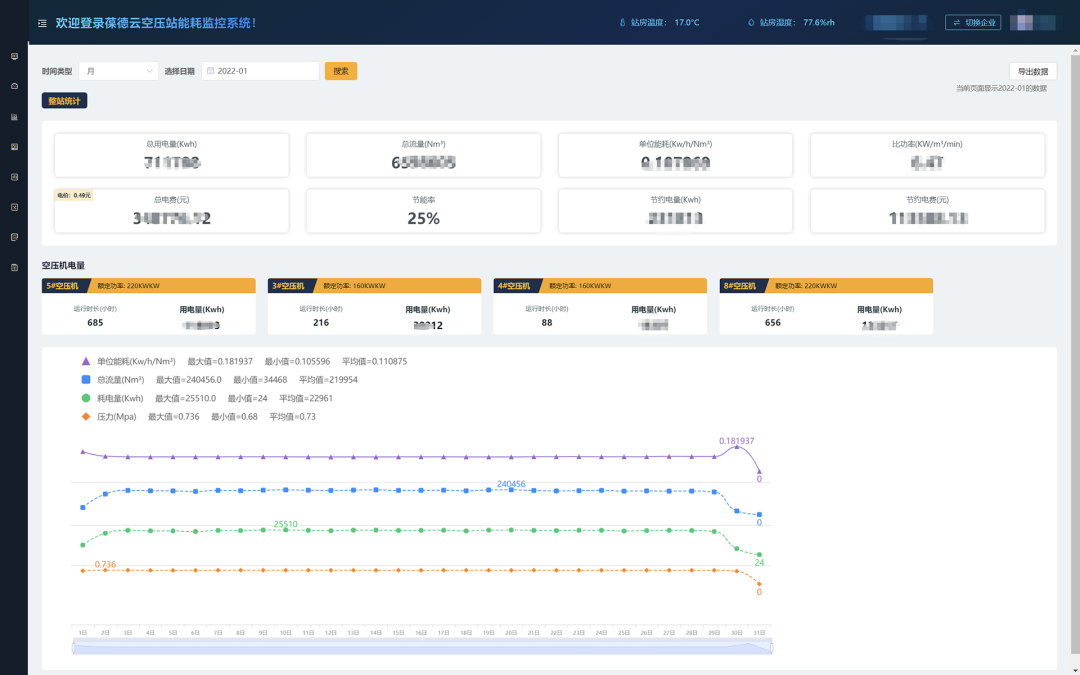
Task: Open the date picker showing 2022-01
Action: pos(260,71)
